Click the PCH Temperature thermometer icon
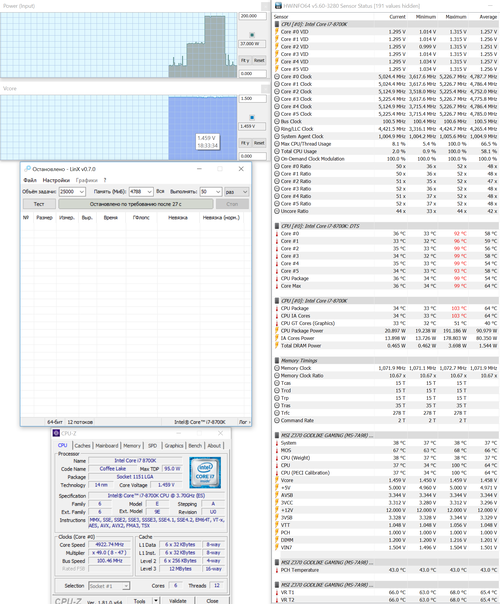Image resolution: width=500 pixels, height=604 pixels. [x=277, y=570]
